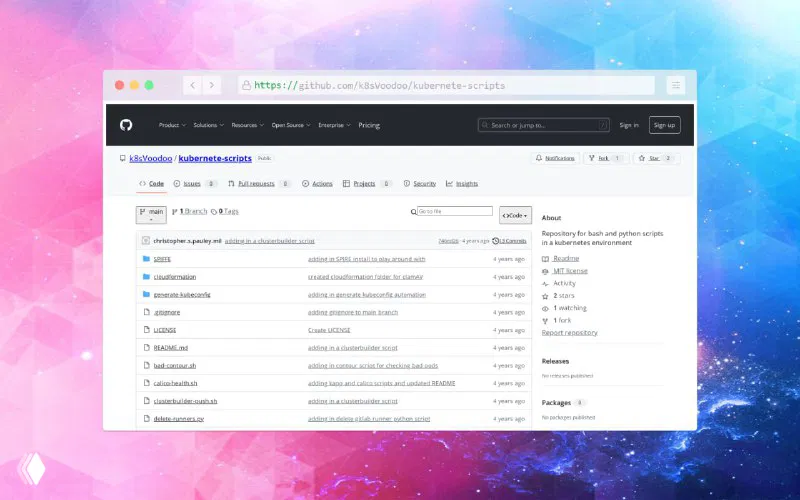Expand the Open Source menu
This screenshot has height=500, width=800.
(291, 125)
